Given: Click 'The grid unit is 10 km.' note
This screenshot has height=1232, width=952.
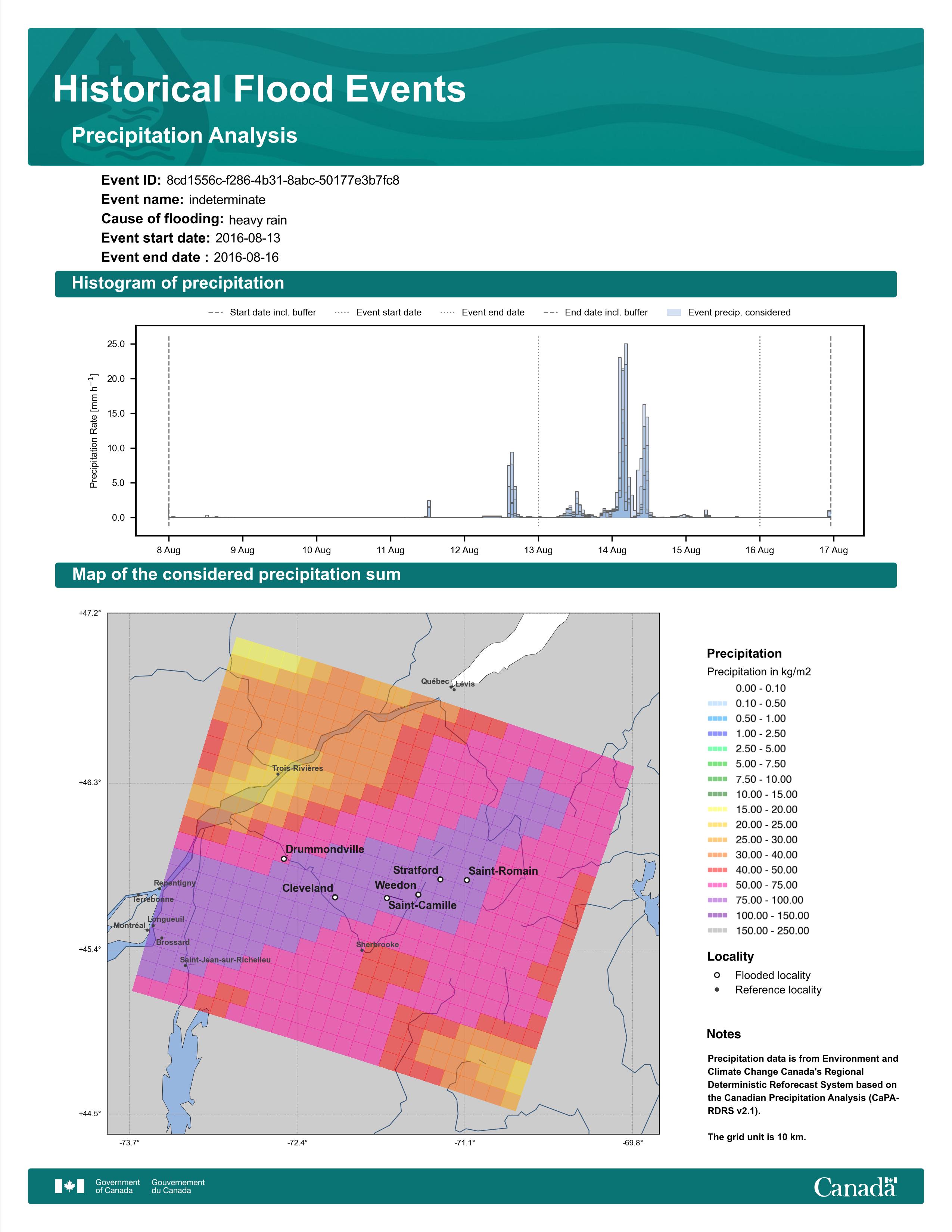Looking at the screenshot, I should [757, 1137].
